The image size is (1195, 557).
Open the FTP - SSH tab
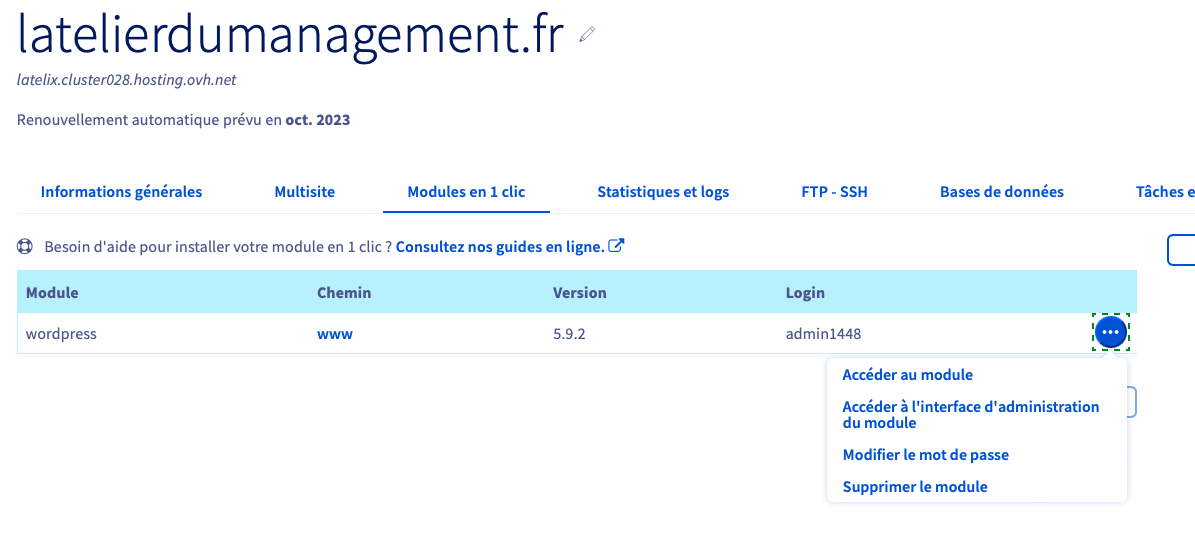coord(834,192)
